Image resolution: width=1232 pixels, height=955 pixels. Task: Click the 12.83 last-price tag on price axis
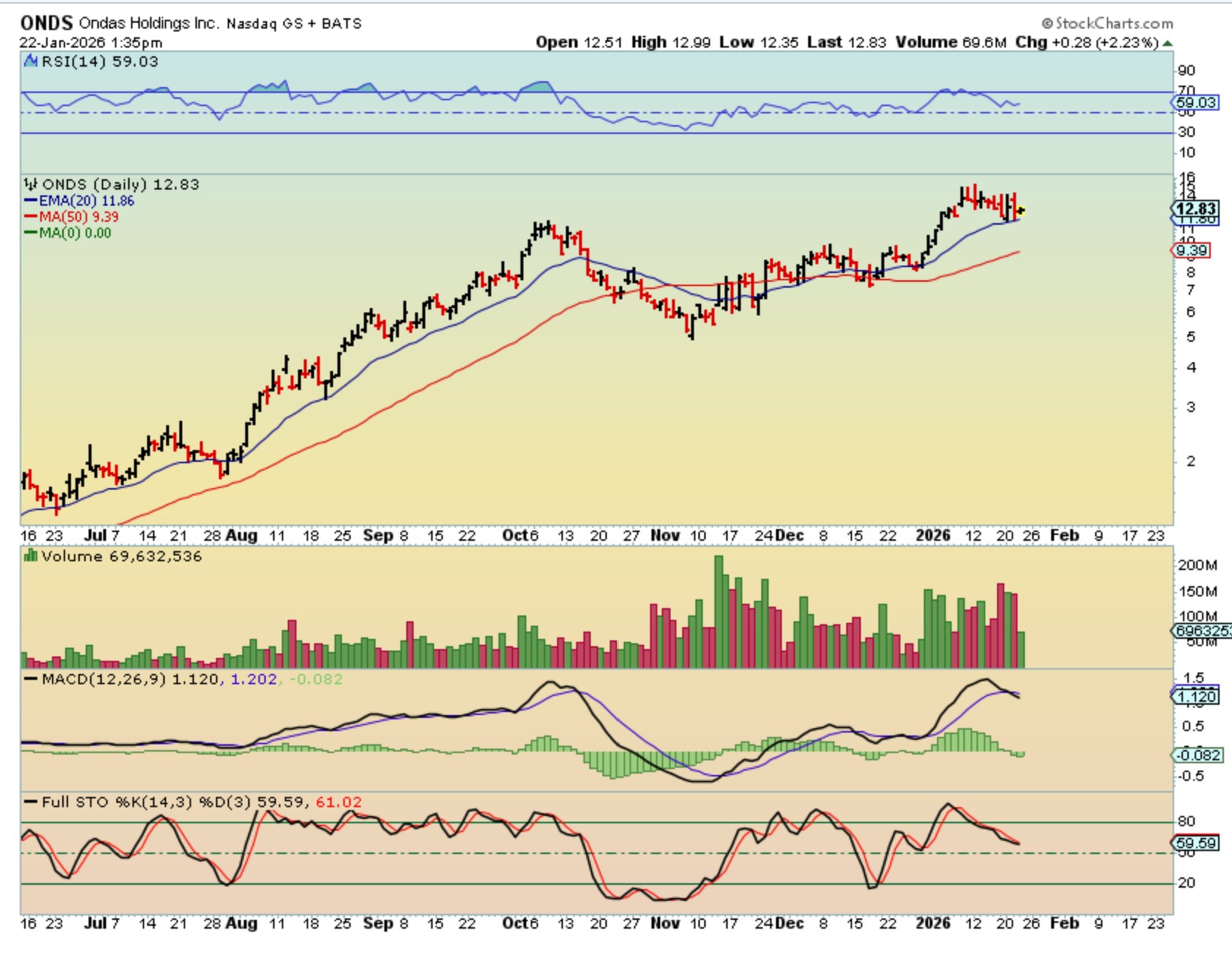1196,209
